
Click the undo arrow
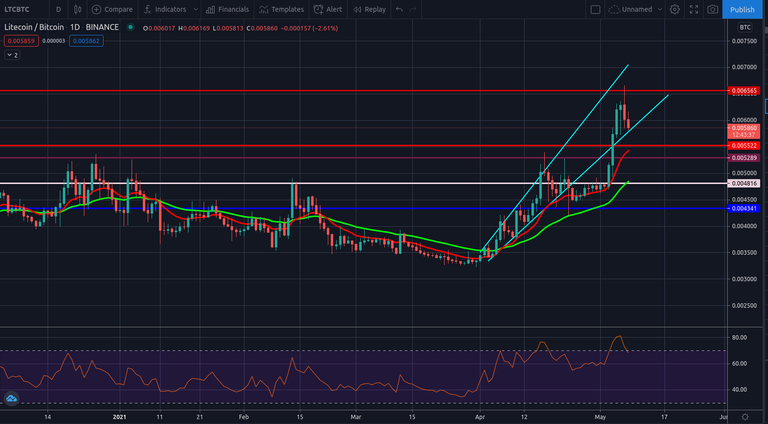point(399,9)
